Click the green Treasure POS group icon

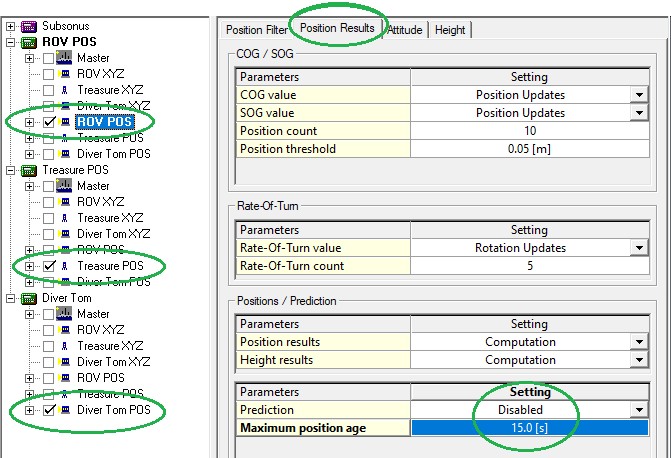(x=29, y=170)
